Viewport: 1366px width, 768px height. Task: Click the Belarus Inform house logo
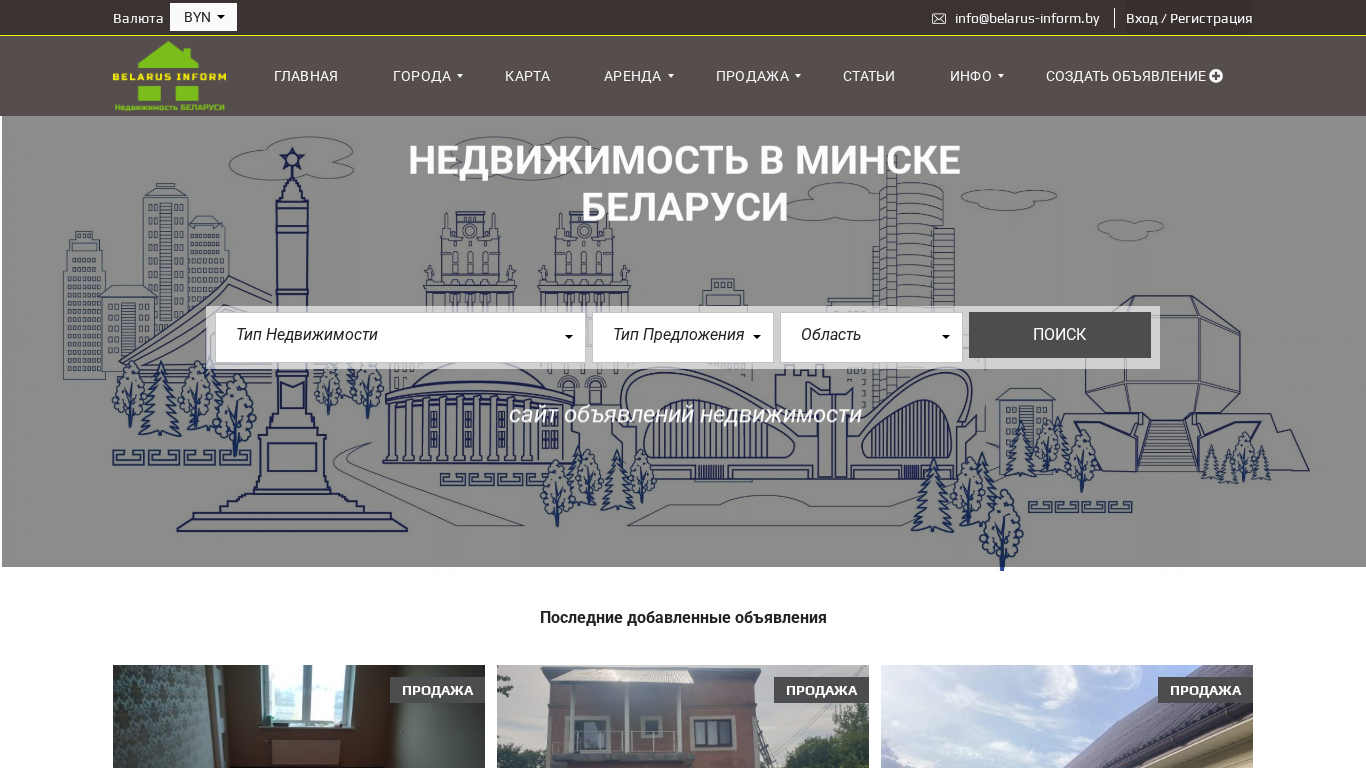click(x=169, y=76)
